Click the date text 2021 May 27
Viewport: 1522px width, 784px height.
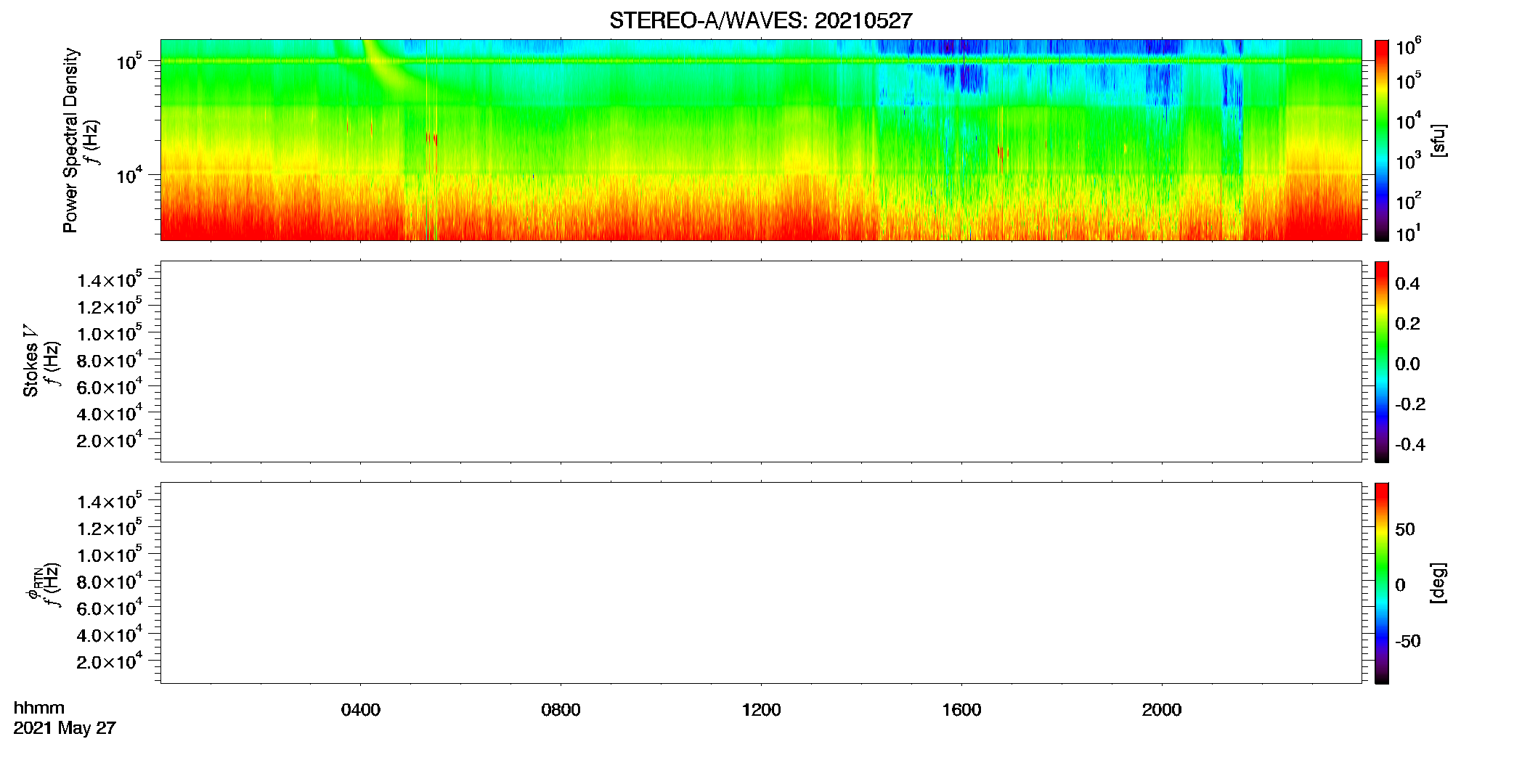[x=65, y=728]
